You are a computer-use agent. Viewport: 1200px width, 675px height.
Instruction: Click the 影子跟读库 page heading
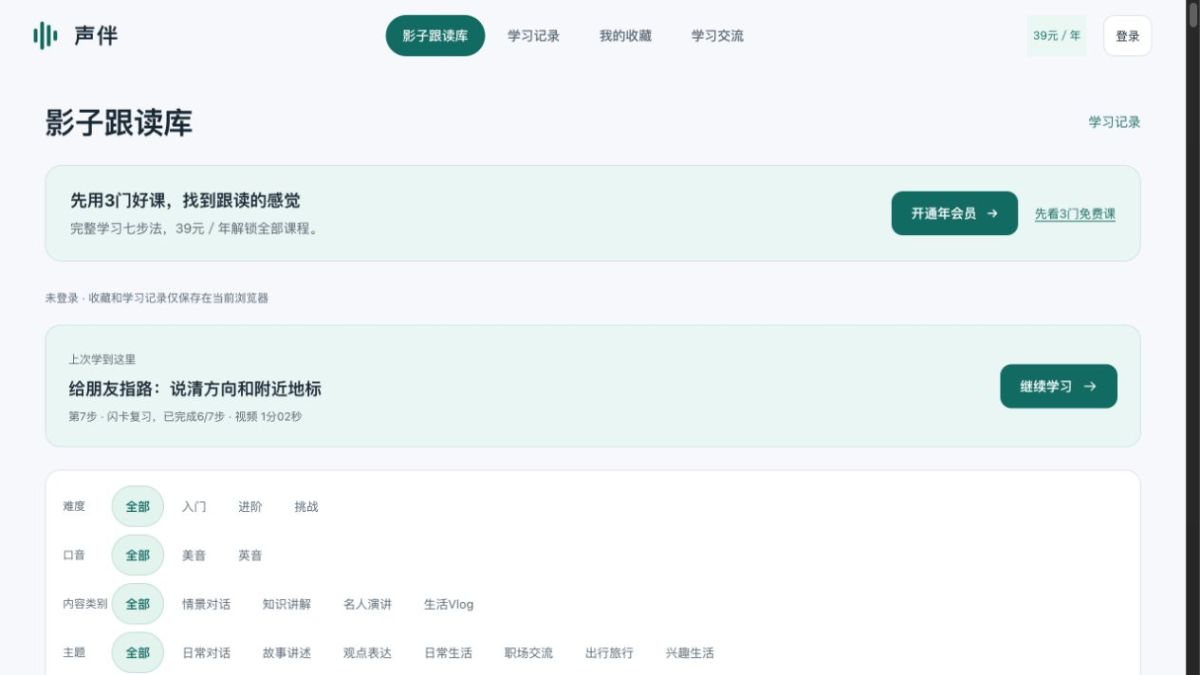pos(119,122)
